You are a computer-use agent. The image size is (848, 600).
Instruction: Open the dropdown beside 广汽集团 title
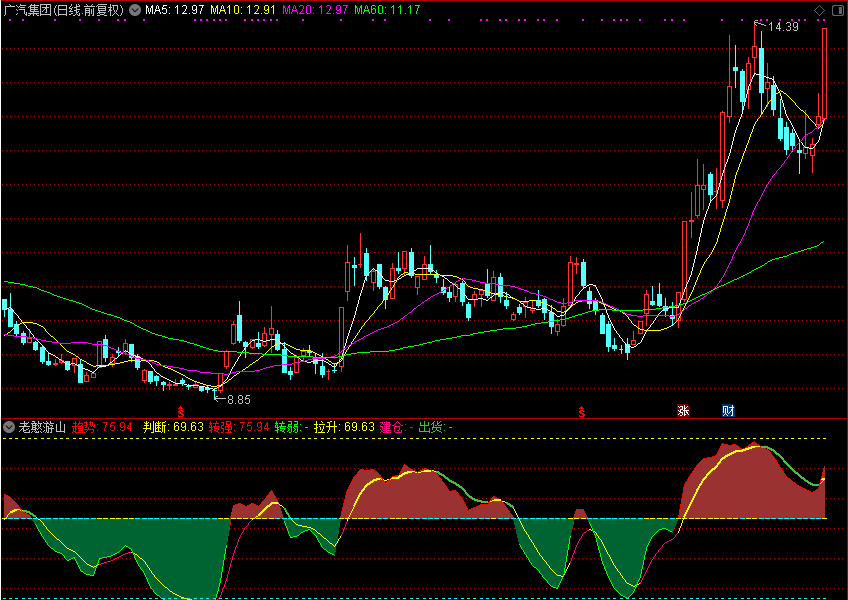pos(135,10)
